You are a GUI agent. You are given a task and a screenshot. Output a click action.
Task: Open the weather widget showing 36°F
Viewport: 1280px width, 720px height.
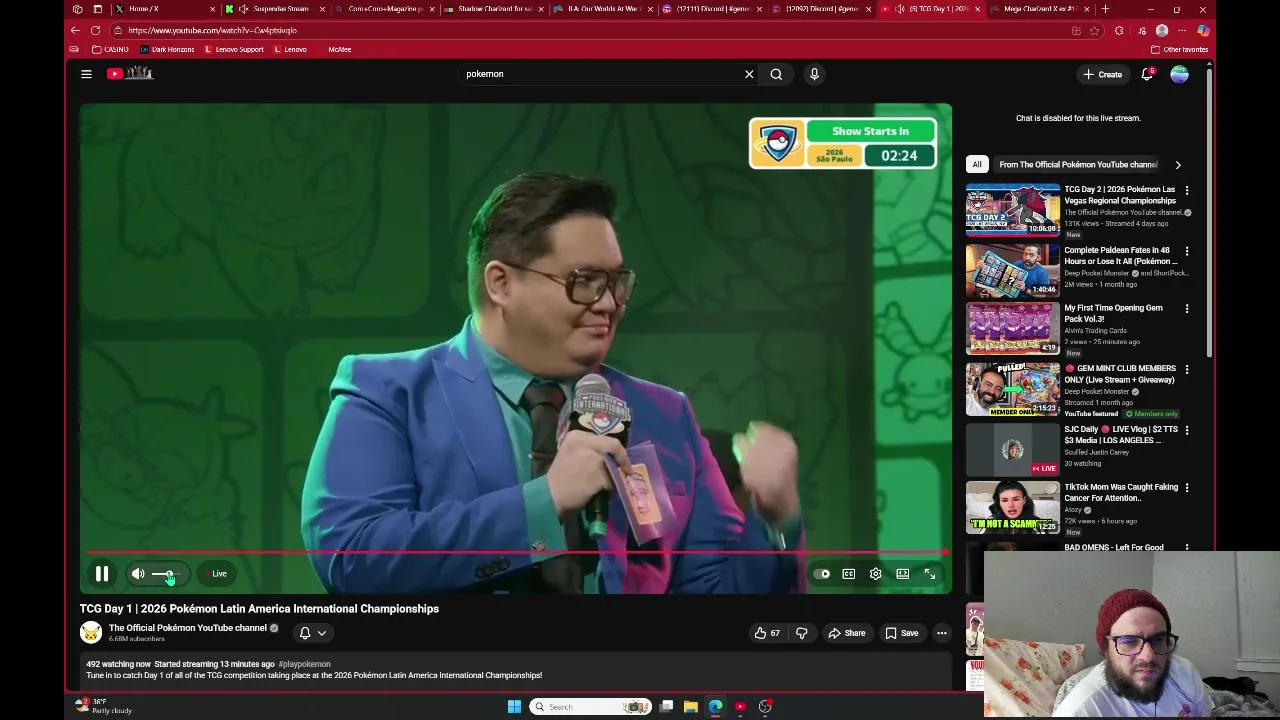pos(105,706)
